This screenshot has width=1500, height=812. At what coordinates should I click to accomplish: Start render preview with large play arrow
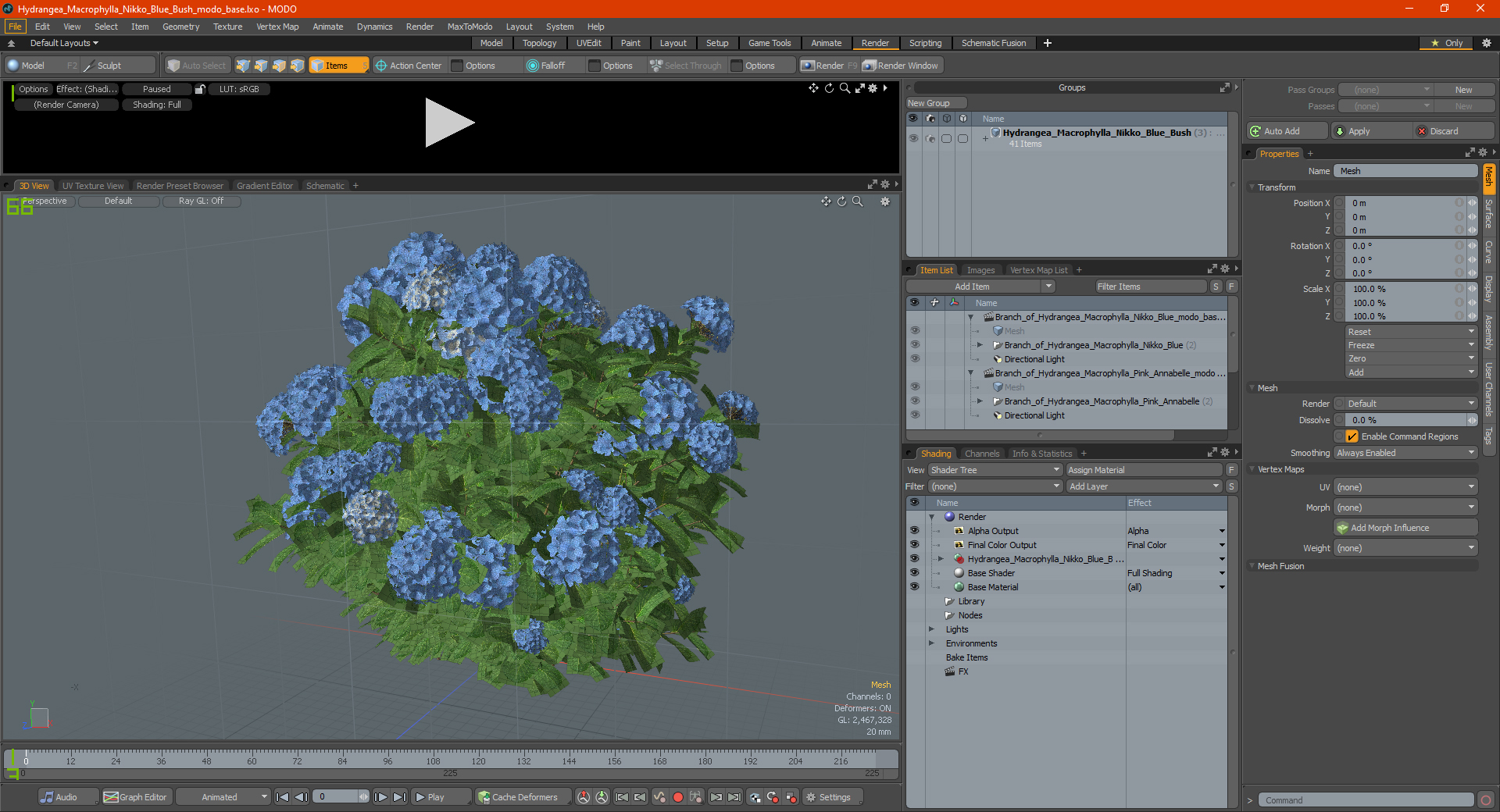tap(449, 123)
